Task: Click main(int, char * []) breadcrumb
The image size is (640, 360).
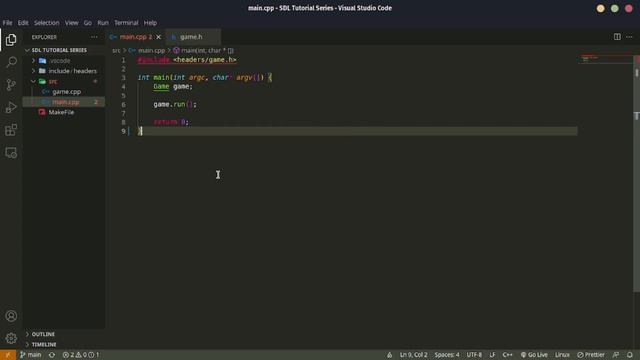Action: (x=203, y=50)
